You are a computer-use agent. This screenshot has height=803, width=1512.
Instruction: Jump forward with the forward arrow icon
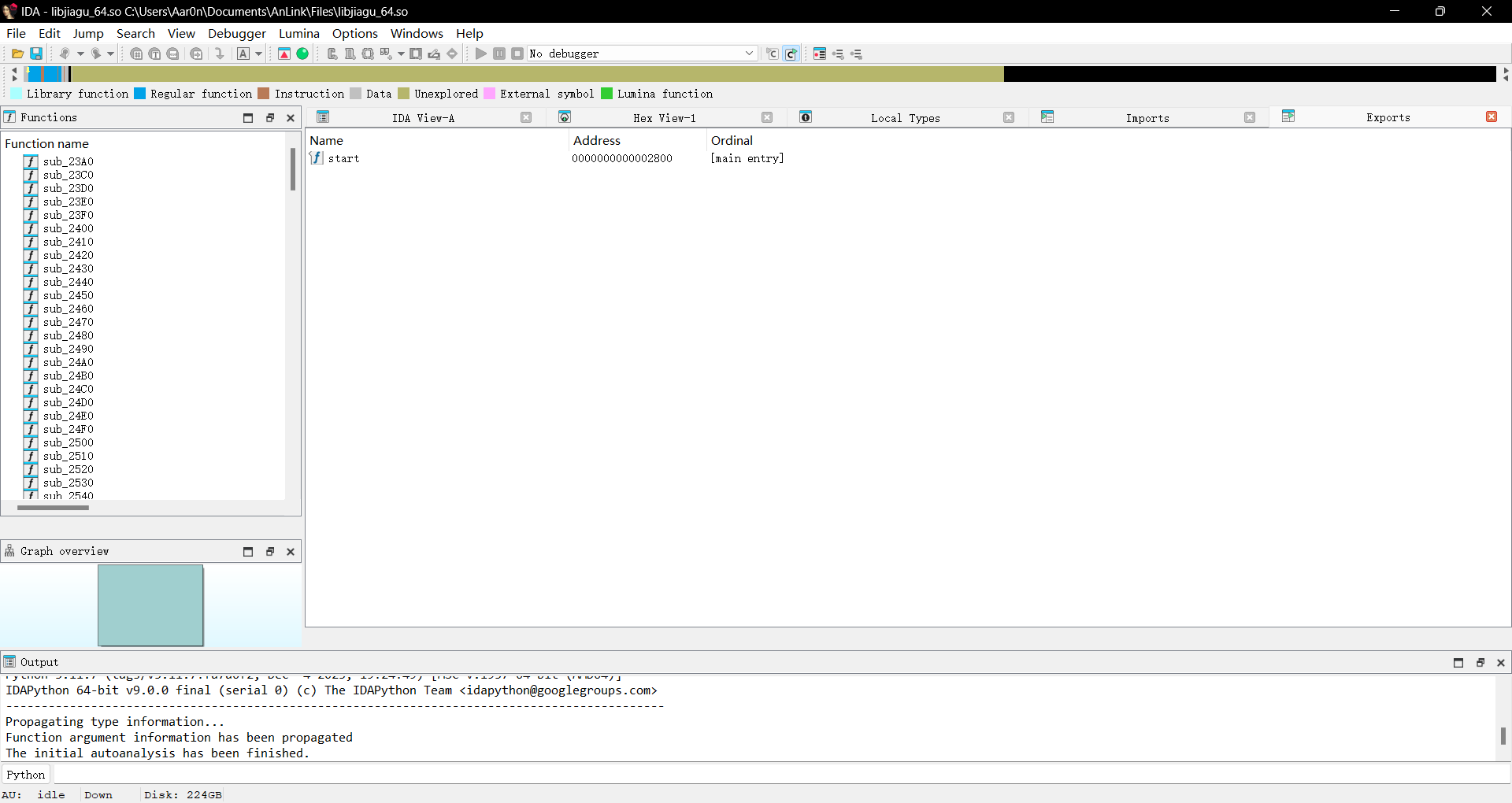tap(95, 54)
